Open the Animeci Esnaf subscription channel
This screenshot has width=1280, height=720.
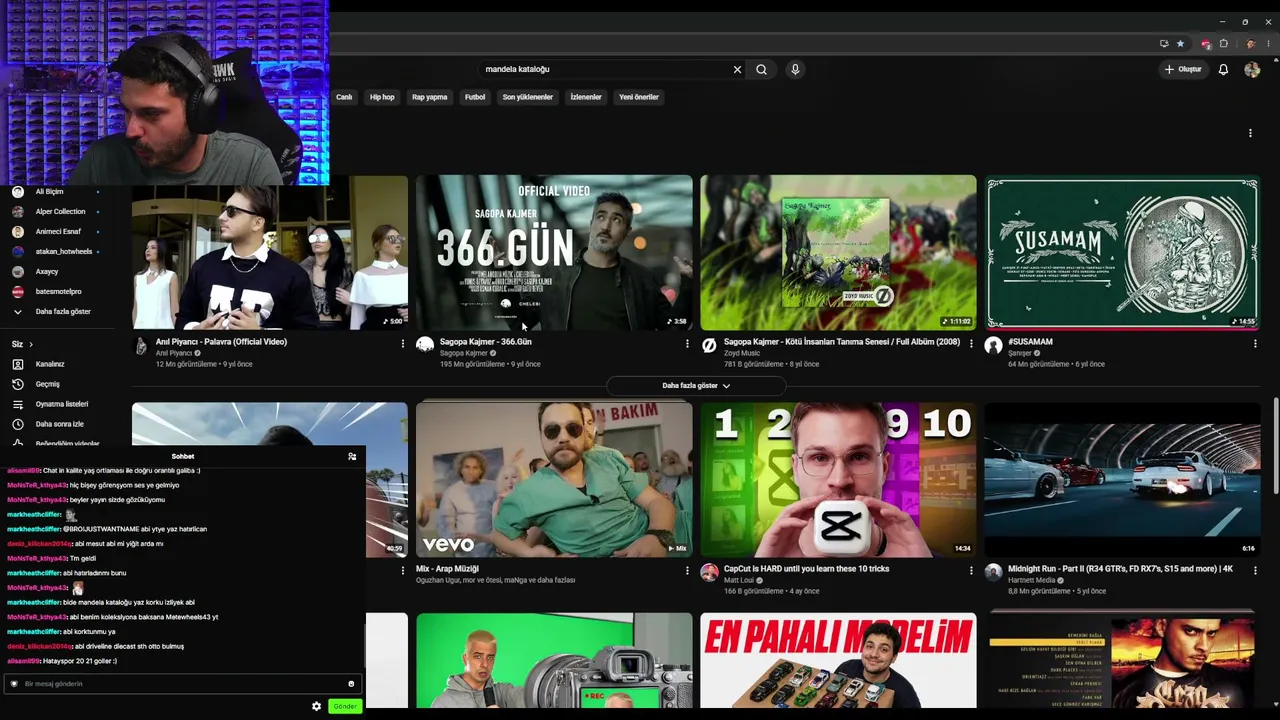point(56,231)
